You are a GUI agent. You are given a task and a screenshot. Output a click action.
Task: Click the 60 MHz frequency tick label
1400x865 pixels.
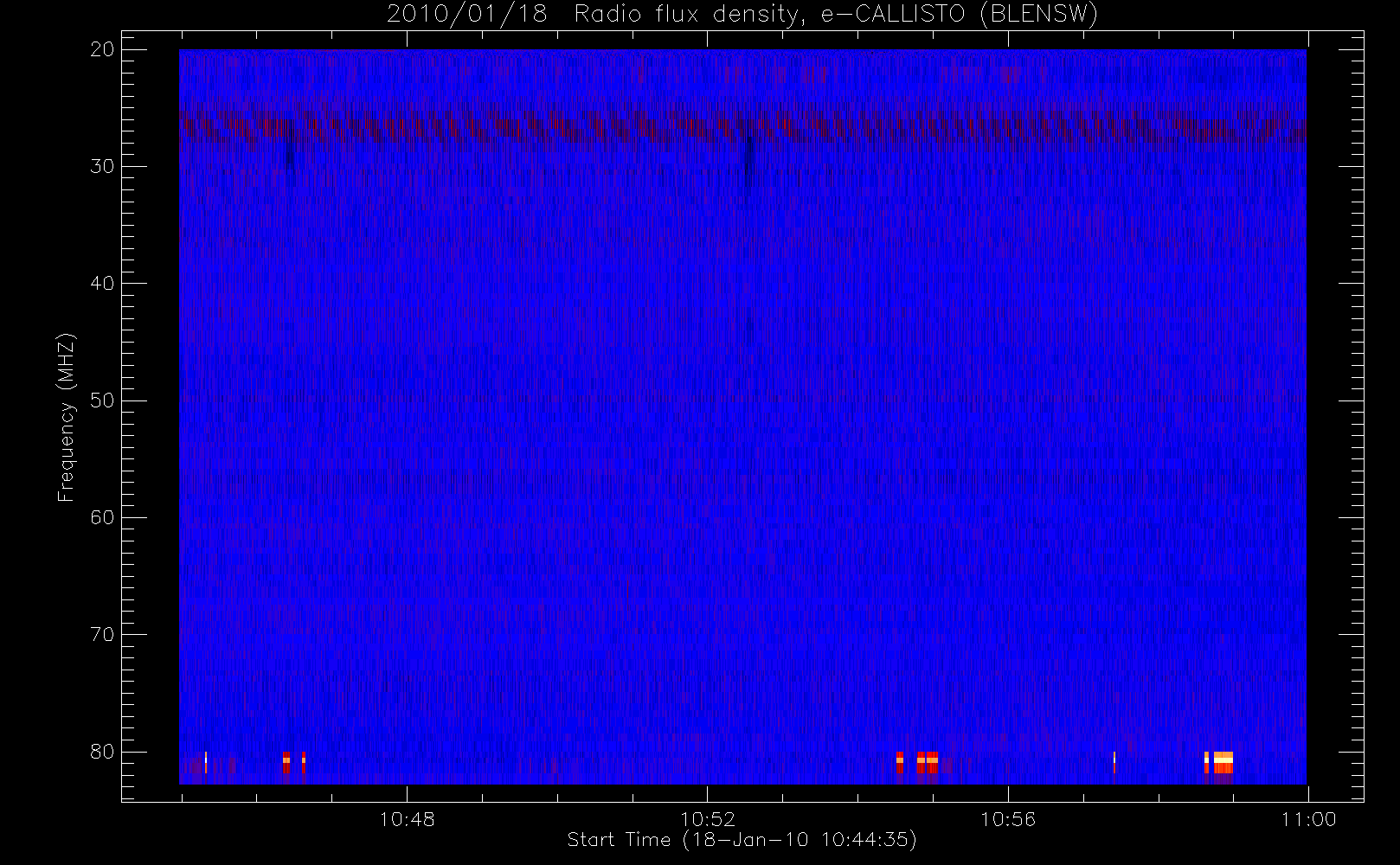(102, 517)
